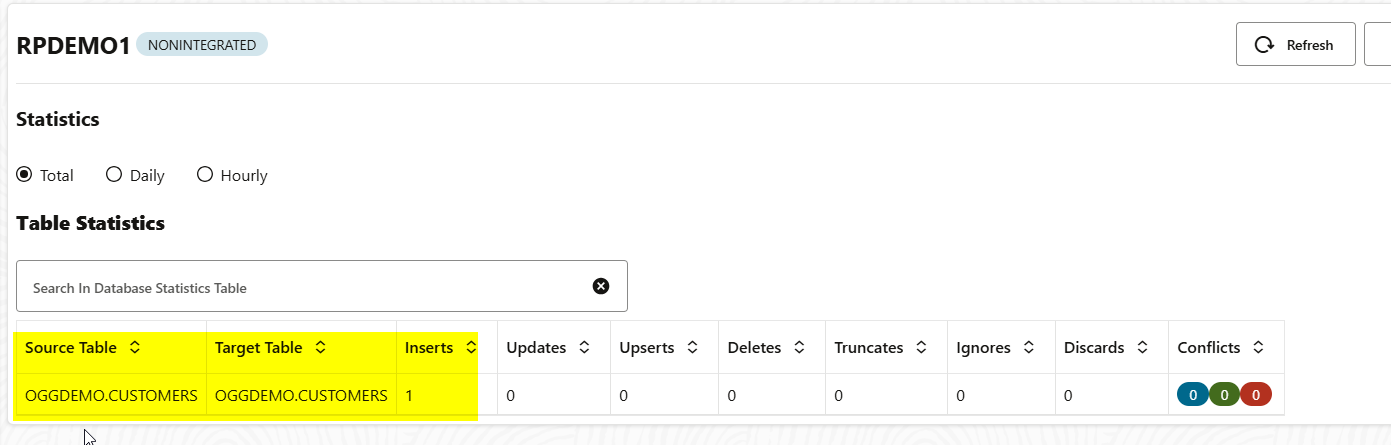
Task: Sort by Deletes column arrows
Action: pos(800,348)
